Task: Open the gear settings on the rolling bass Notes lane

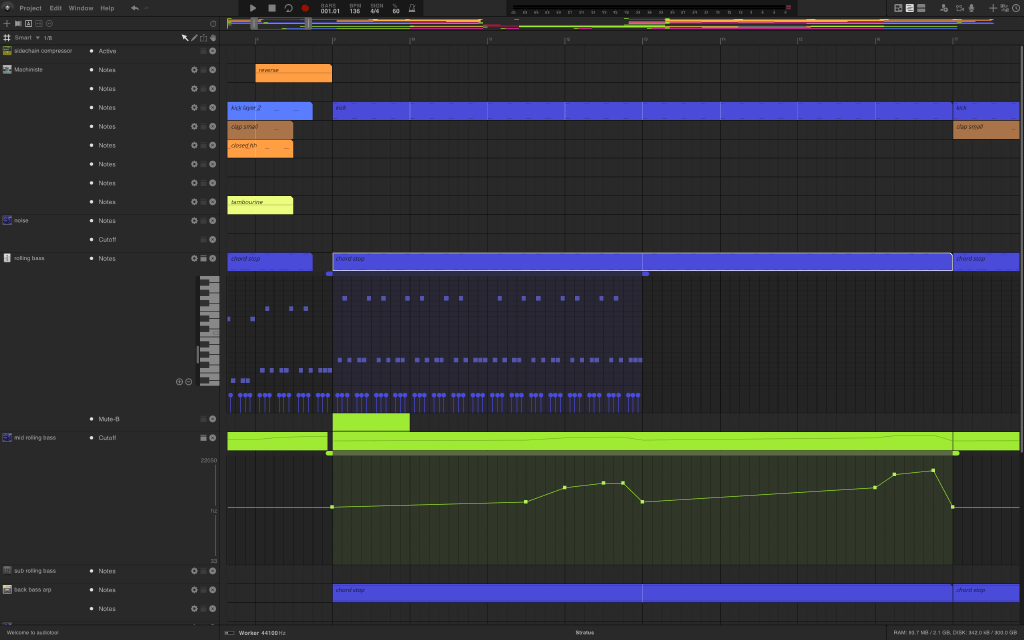Action: 194,258
